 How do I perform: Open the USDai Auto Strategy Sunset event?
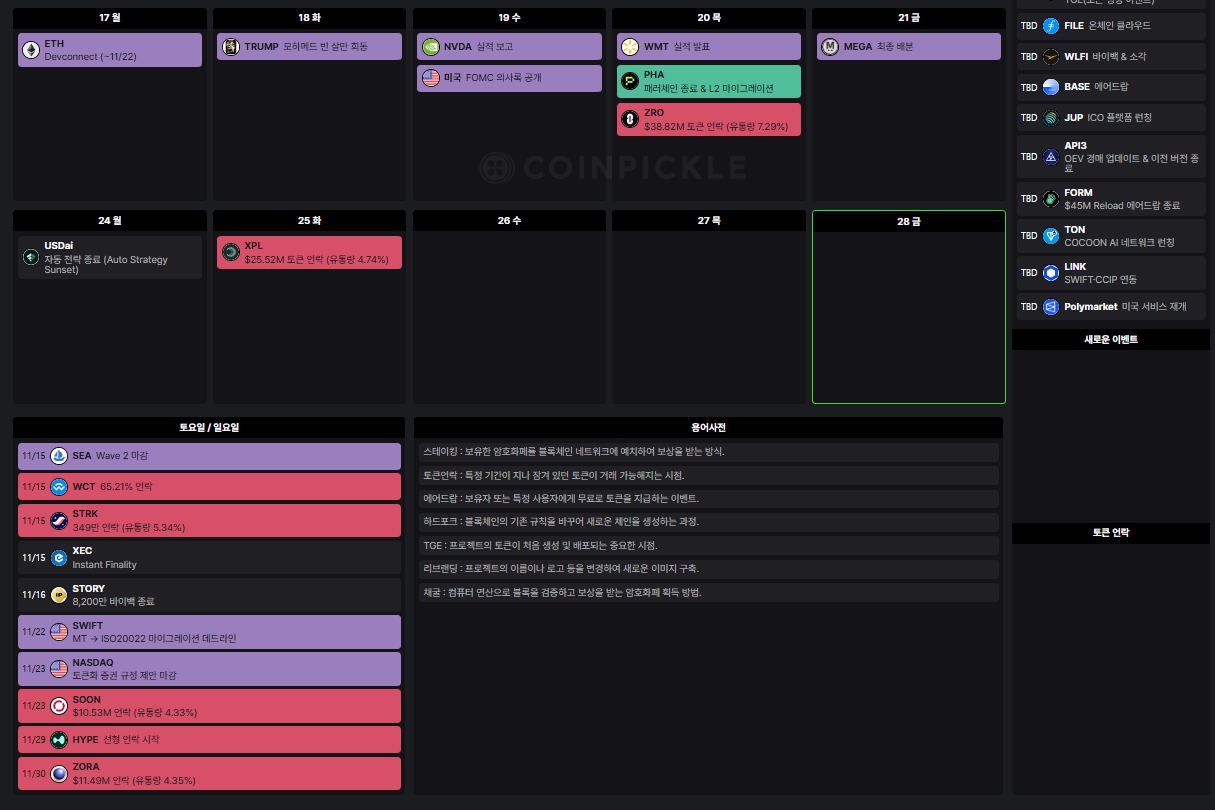click(x=110, y=257)
